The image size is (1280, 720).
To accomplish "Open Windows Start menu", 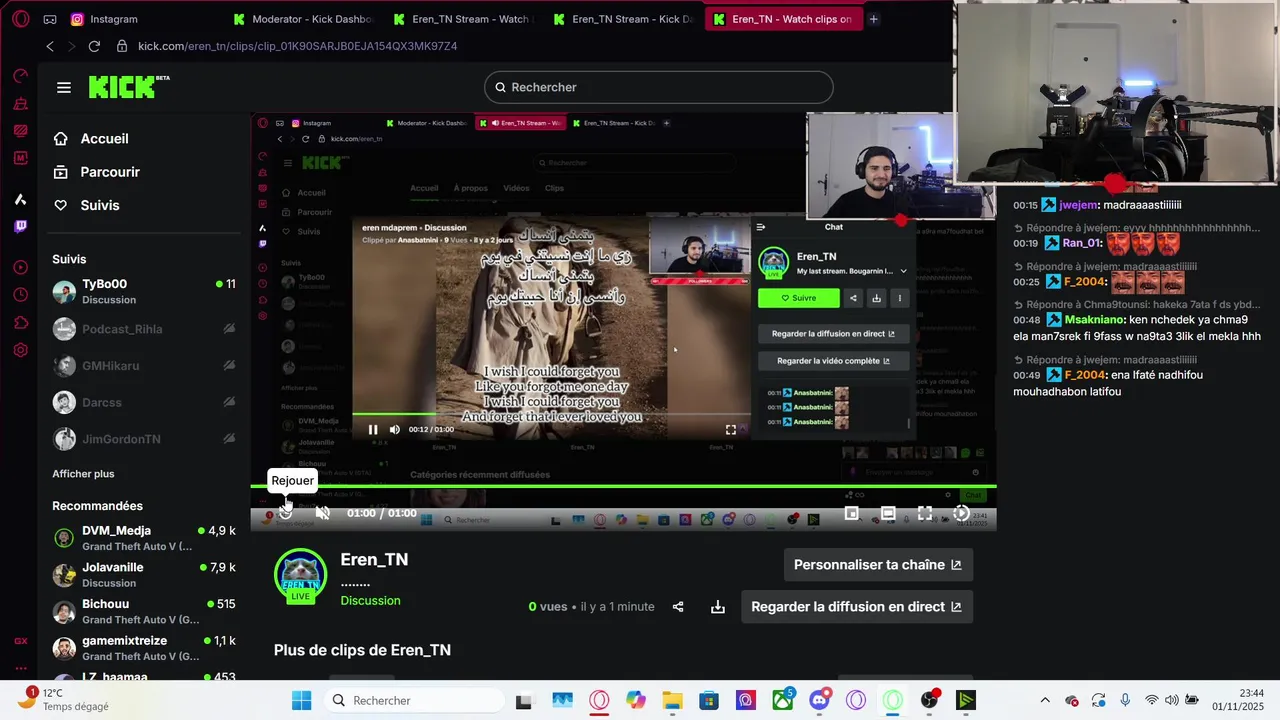I will coord(301,700).
